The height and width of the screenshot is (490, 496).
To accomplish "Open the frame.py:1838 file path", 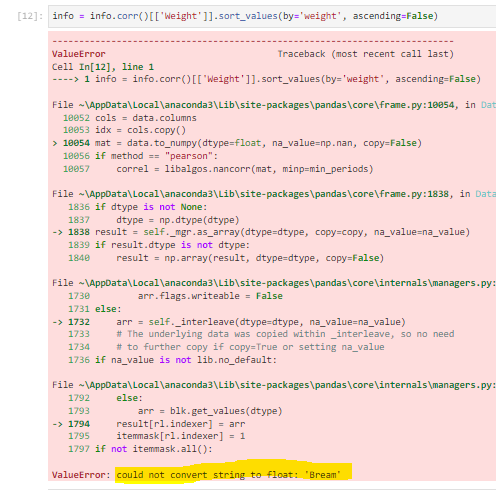I will point(264,194).
